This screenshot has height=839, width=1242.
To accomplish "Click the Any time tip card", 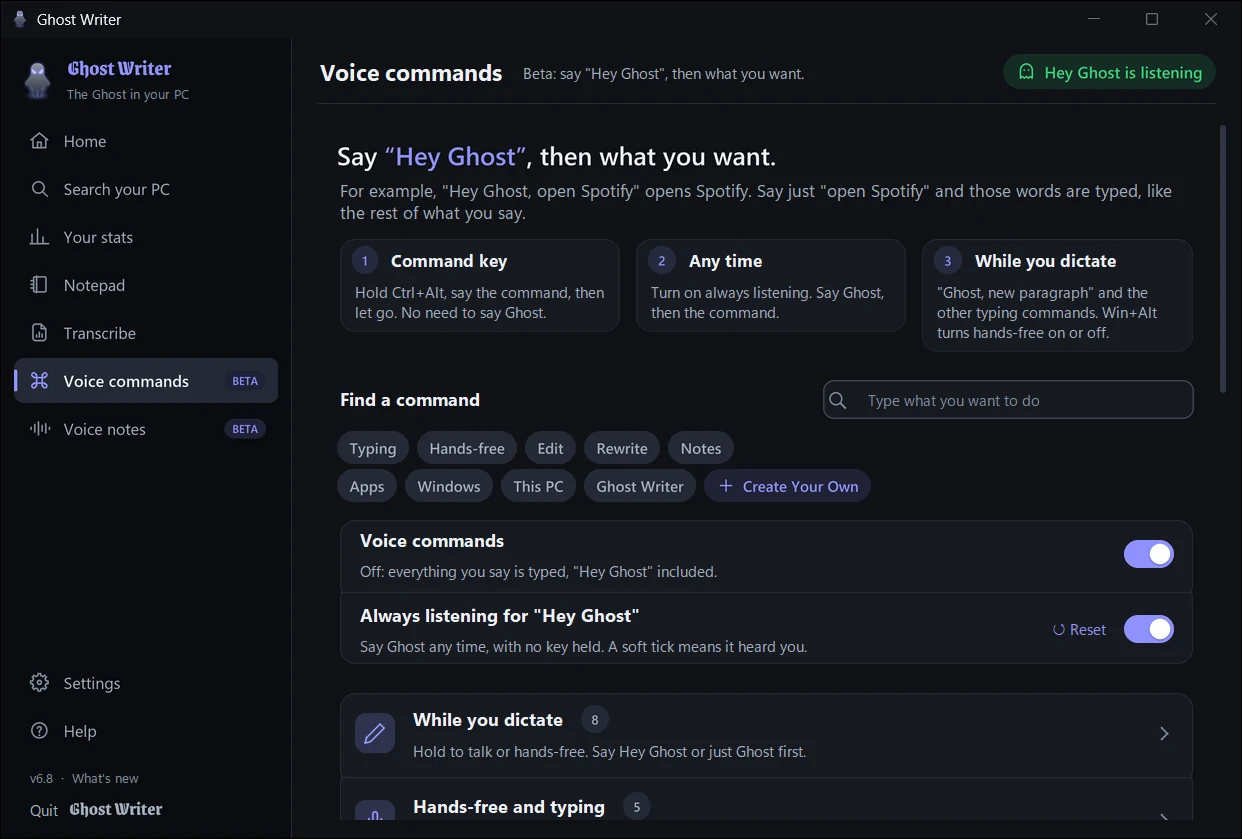I will pos(771,285).
